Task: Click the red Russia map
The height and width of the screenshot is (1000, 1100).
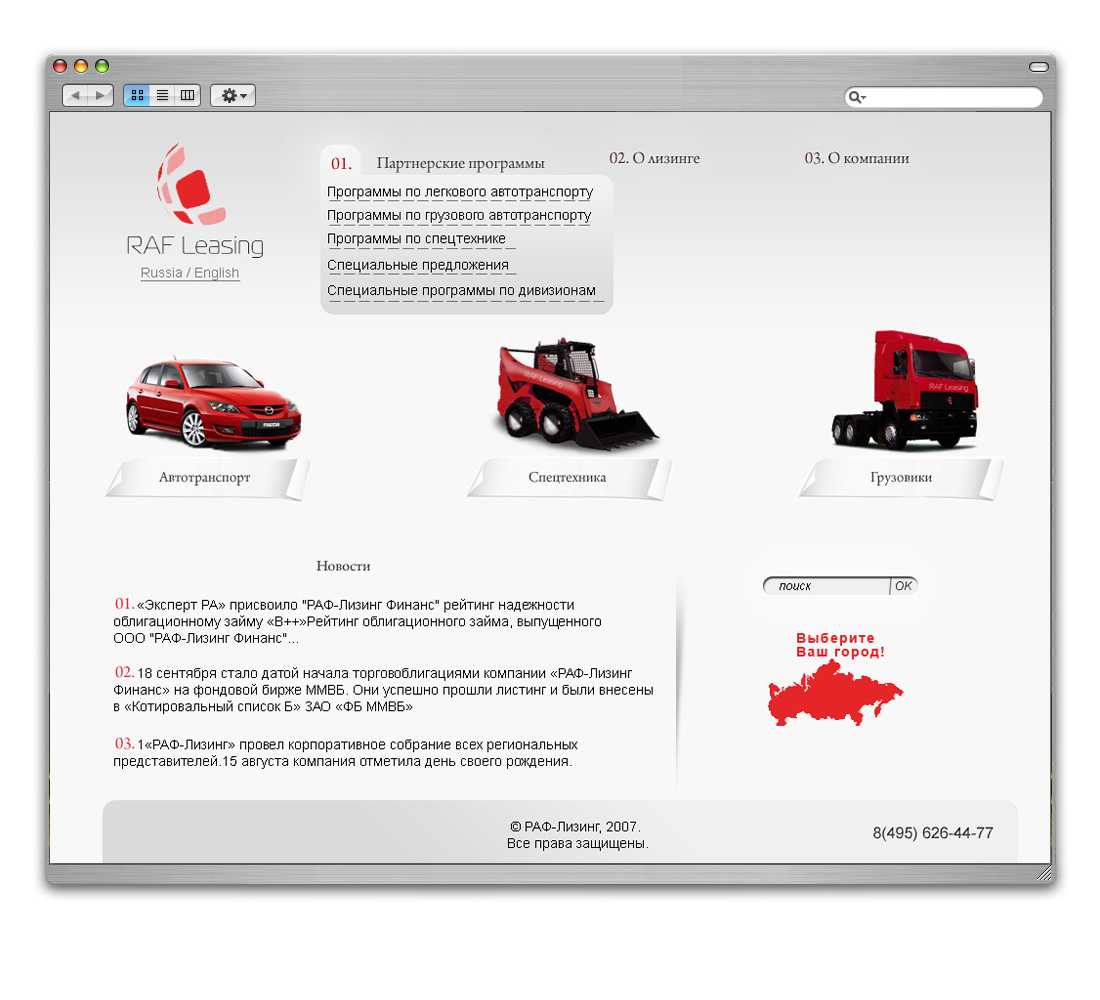Action: pos(835,693)
